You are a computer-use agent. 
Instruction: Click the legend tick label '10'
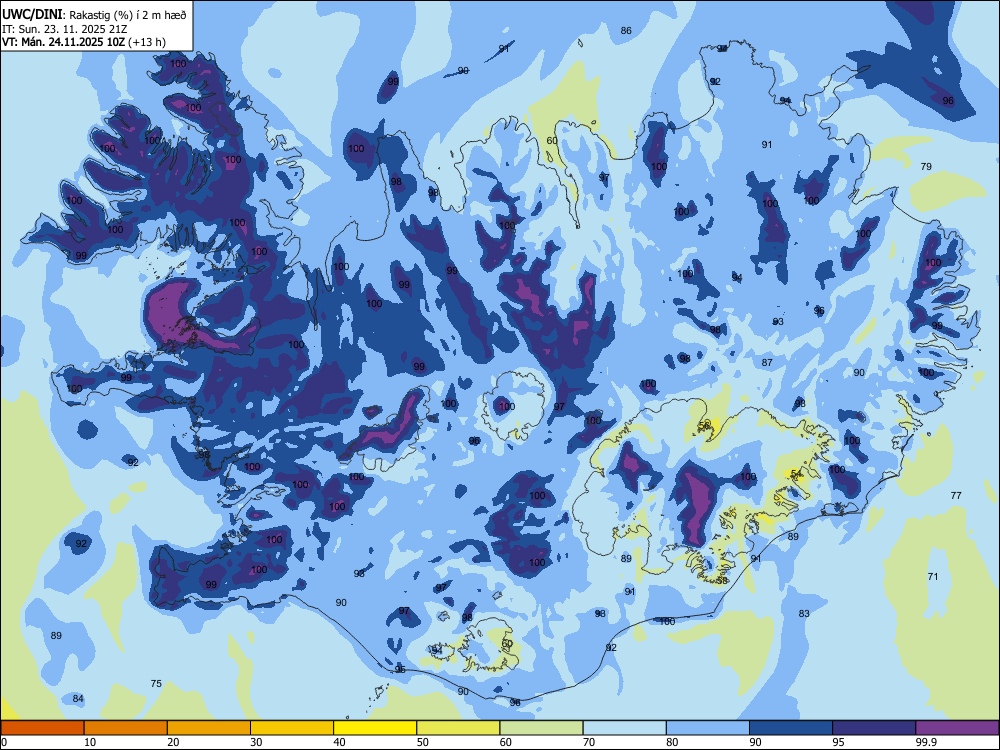click(90, 742)
